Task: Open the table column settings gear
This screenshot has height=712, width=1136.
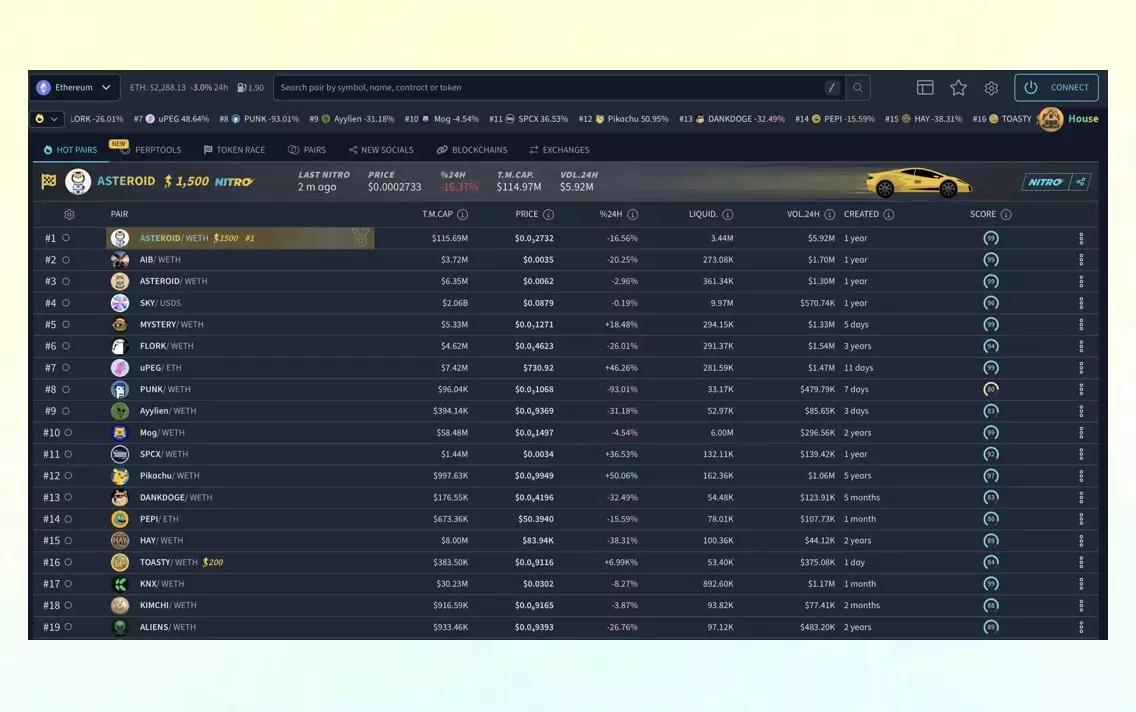Action: coord(69,214)
